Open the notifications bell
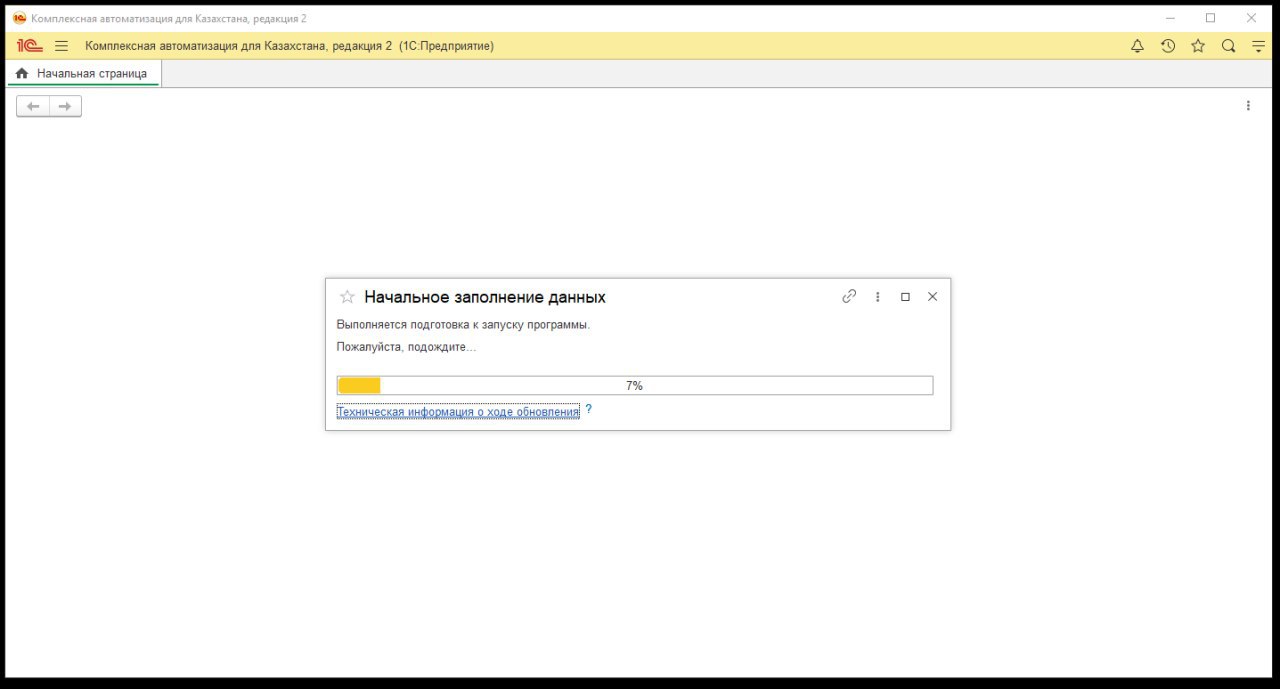The width and height of the screenshot is (1280, 689). (1137, 46)
